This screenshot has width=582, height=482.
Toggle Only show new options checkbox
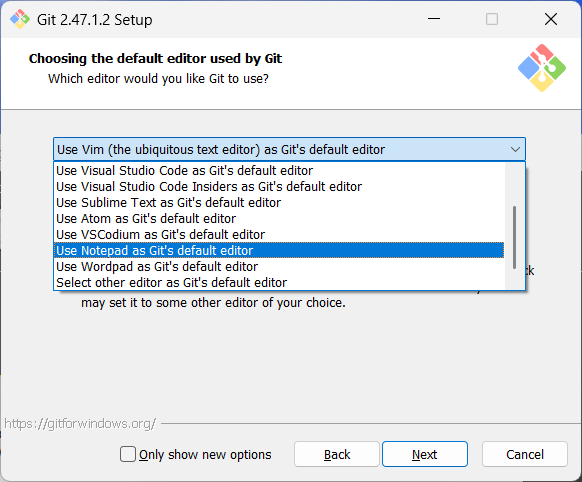[x=128, y=454]
